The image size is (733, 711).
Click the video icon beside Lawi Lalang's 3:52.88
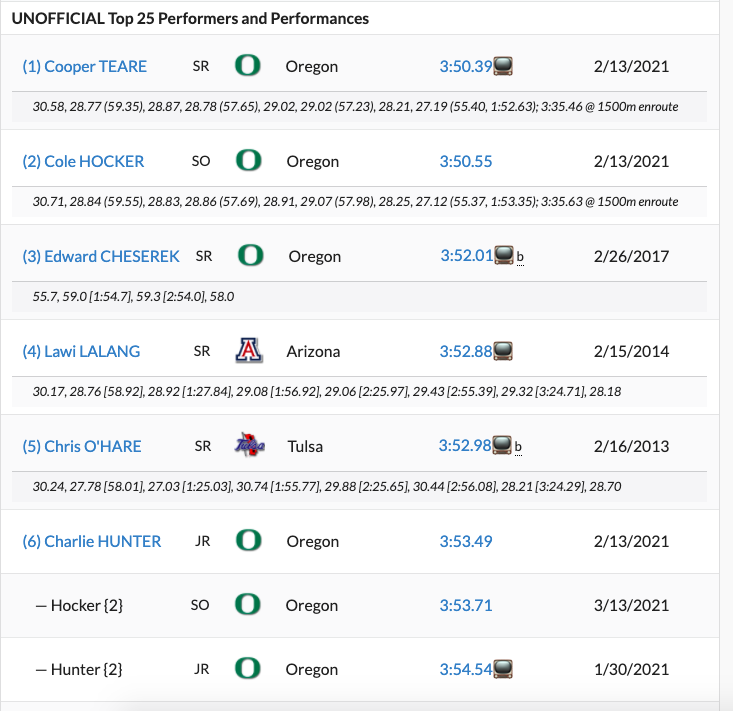503,351
